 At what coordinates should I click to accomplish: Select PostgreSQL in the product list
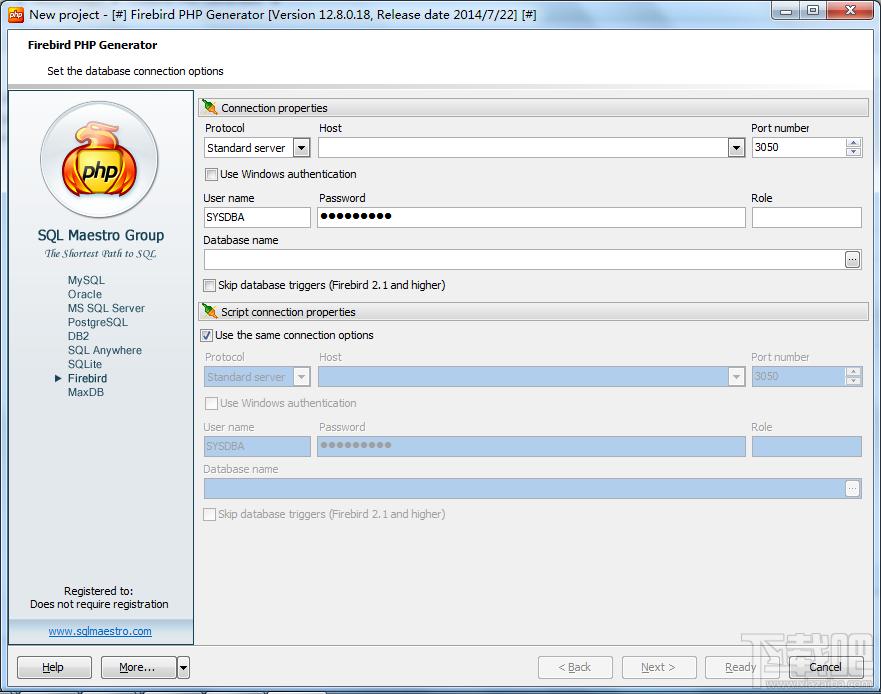(98, 322)
